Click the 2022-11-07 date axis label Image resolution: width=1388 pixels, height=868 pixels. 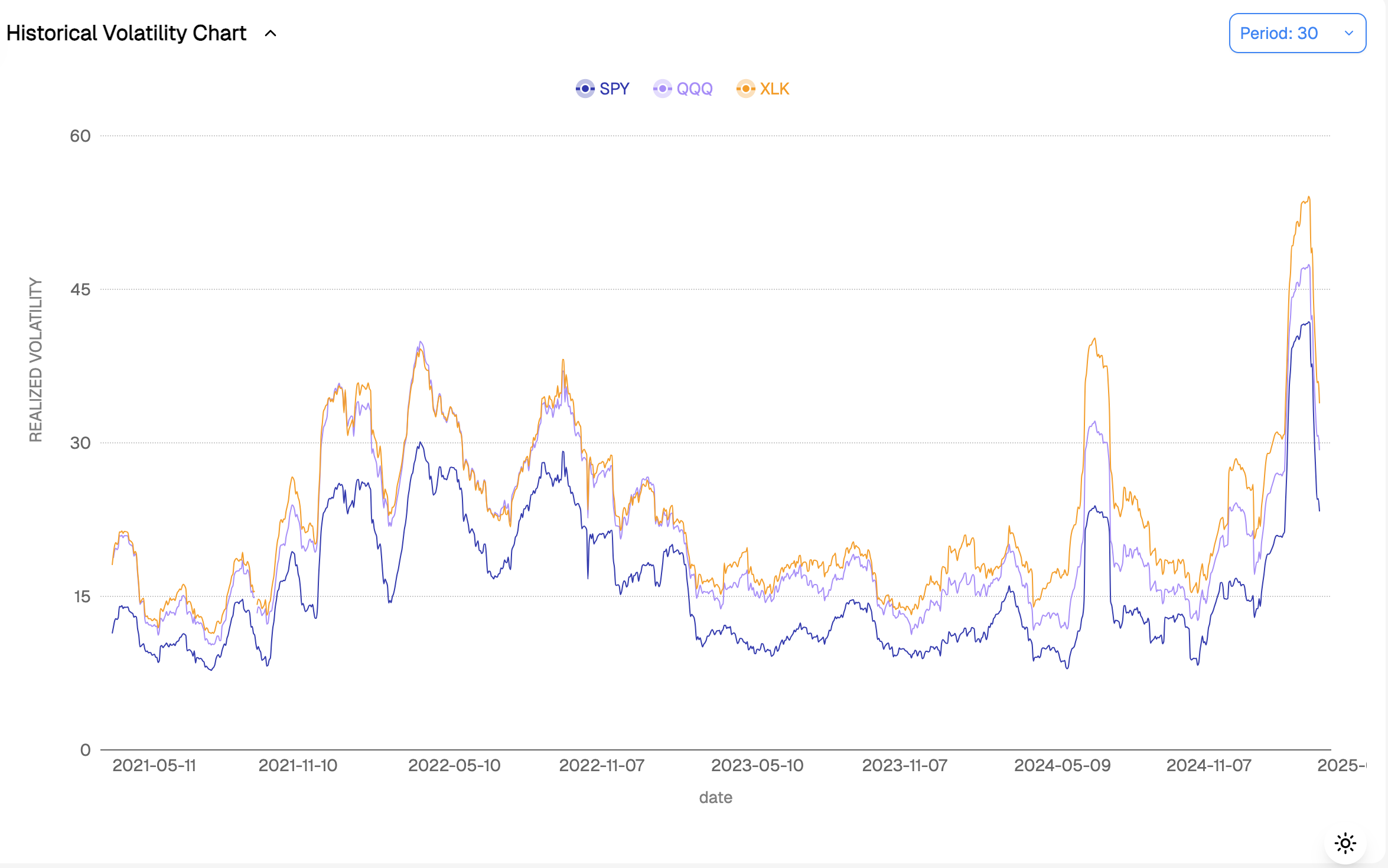601,765
